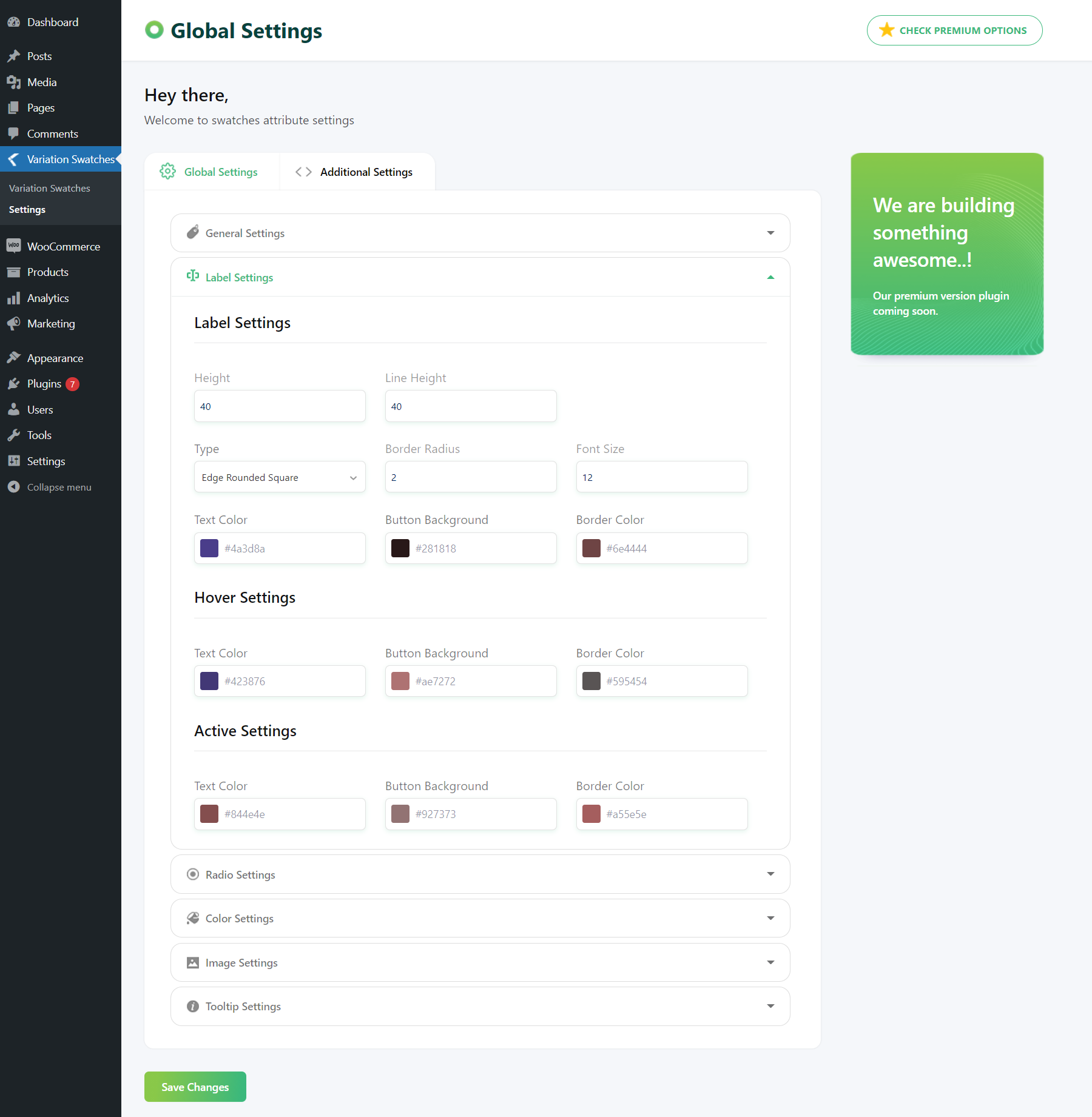
Task: Click the palette icon beside Color Settings
Action: [193, 918]
